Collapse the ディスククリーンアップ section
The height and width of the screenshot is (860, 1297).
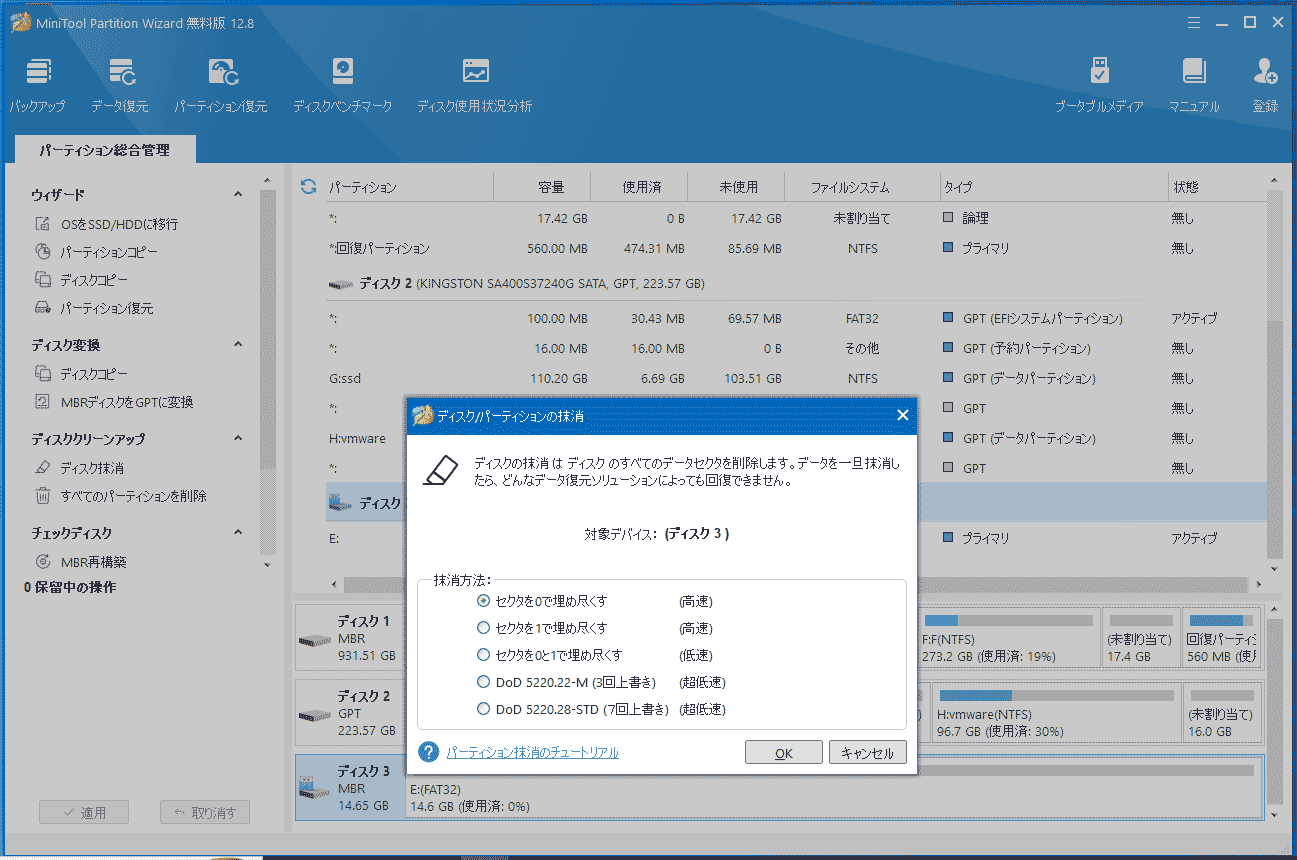point(238,439)
